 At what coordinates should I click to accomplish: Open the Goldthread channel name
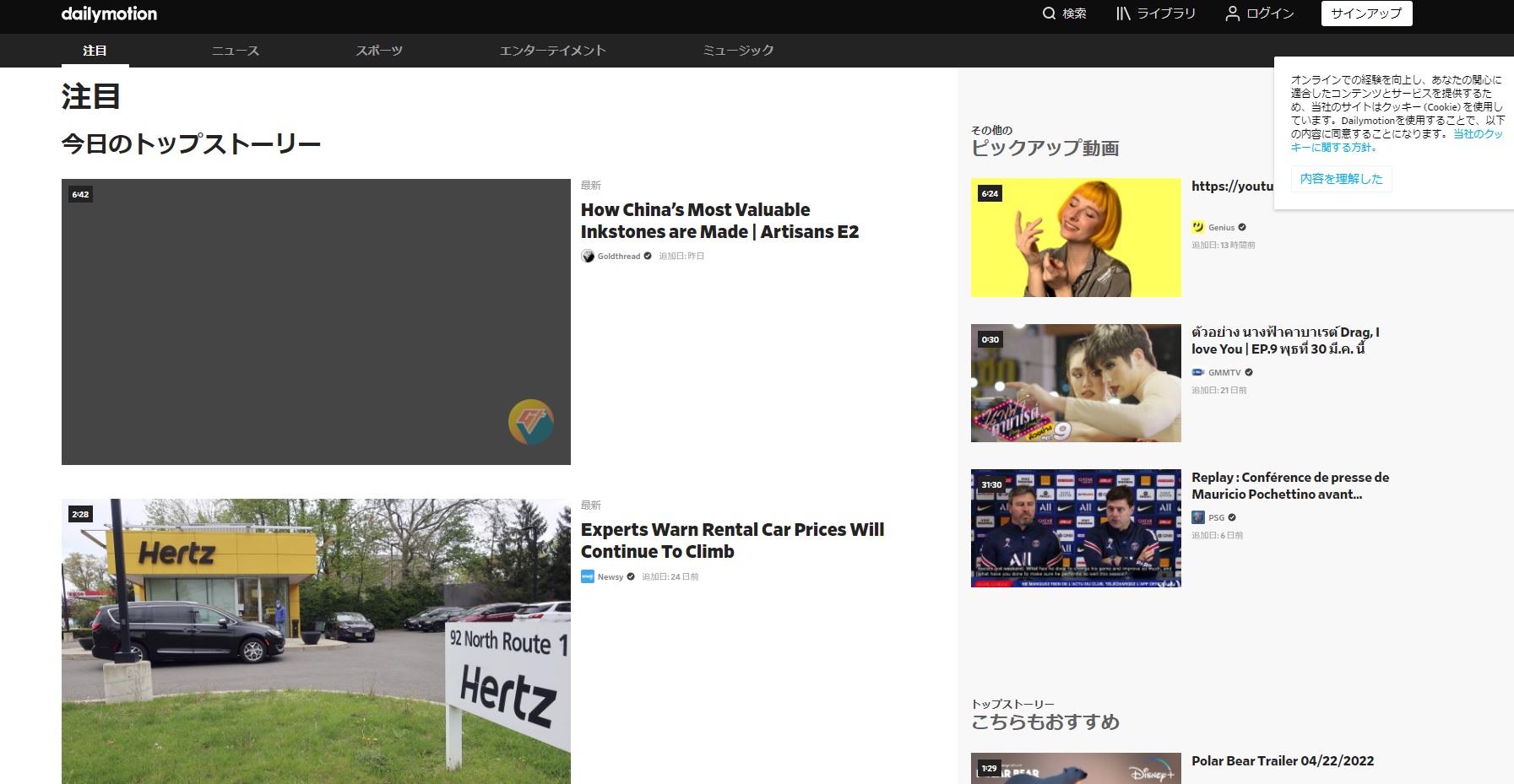619,257
